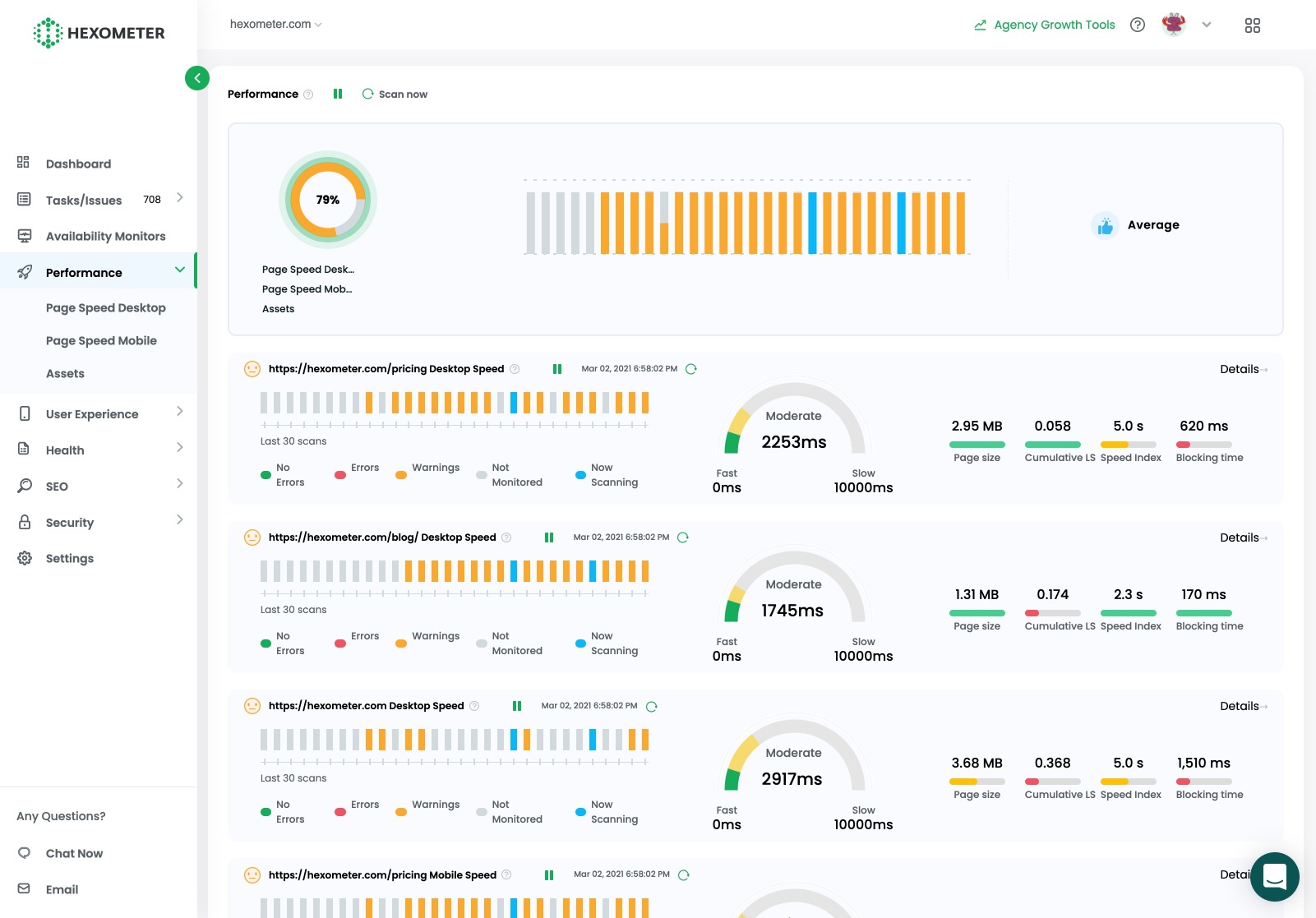Click the Dashboard sidebar icon
Screen dimensions: 1316x918
(24, 163)
